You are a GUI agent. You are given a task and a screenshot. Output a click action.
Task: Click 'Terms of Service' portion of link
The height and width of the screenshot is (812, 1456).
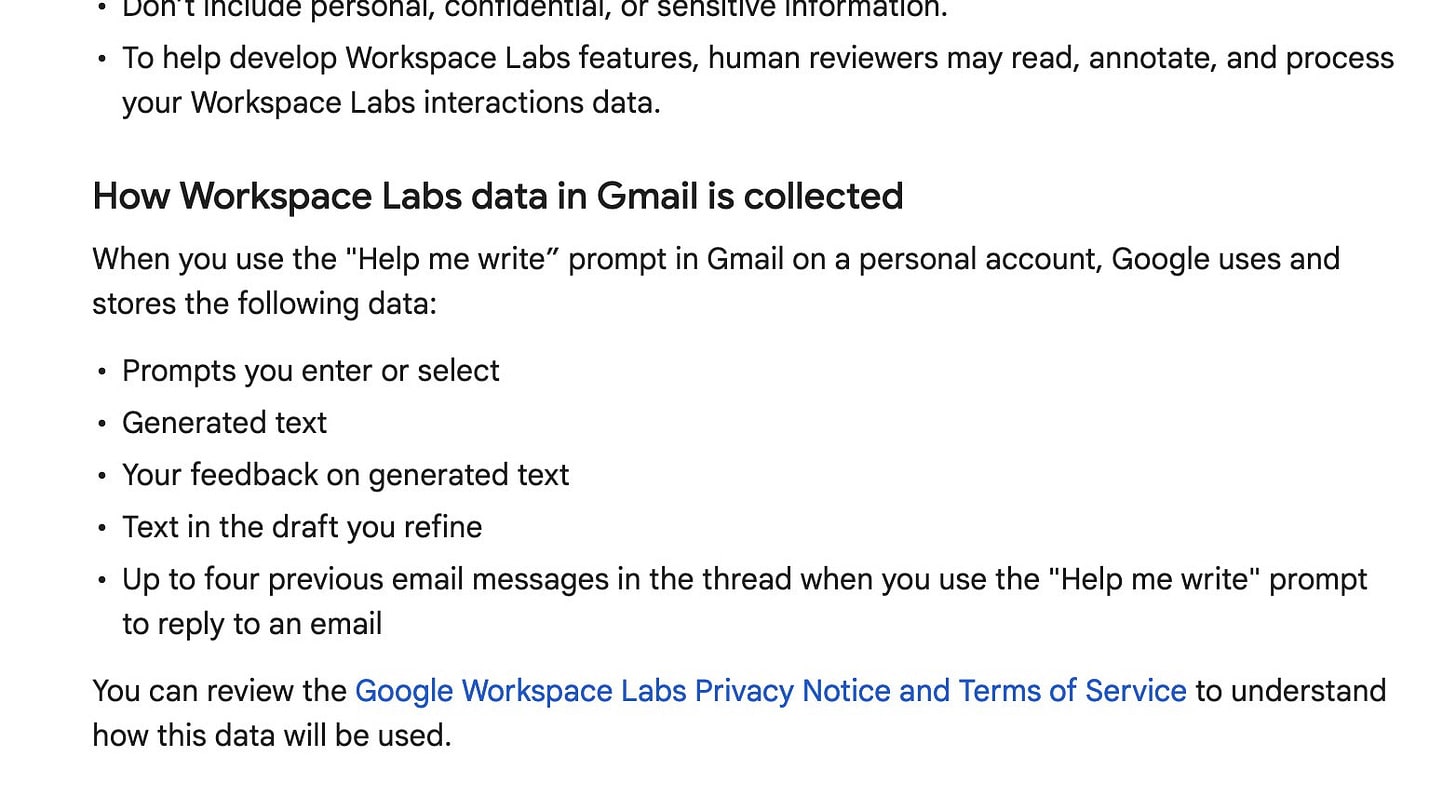click(1073, 691)
